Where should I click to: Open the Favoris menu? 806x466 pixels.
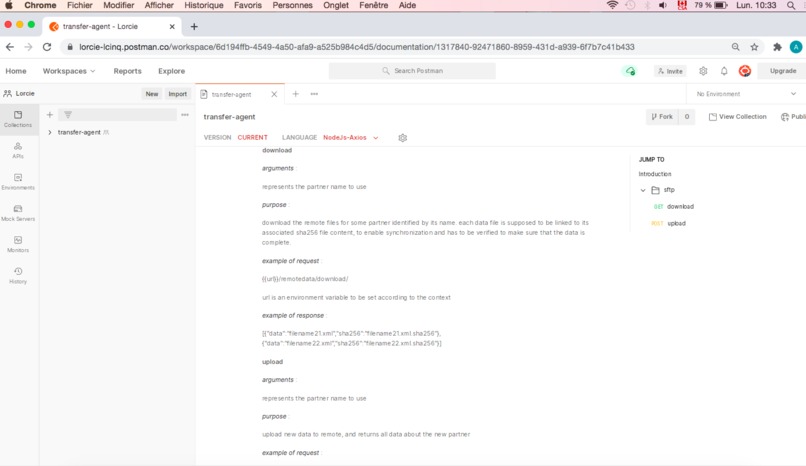(x=248, y=5)
